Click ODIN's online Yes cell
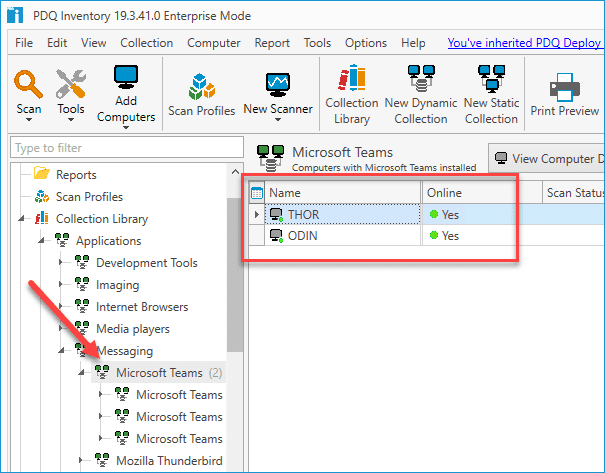 pos(482,236)
